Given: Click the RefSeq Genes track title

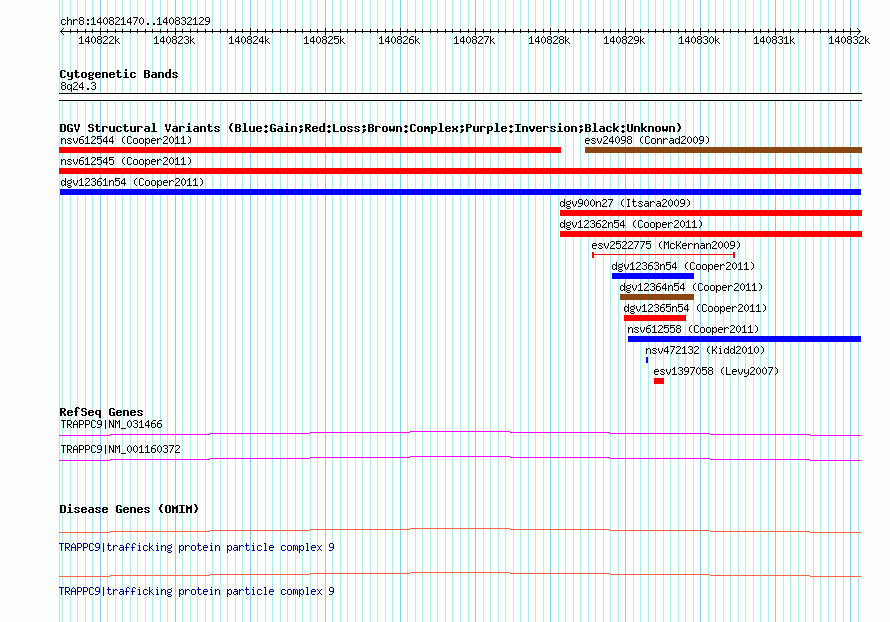Looking at the screenshot, I should pos(101,412).
